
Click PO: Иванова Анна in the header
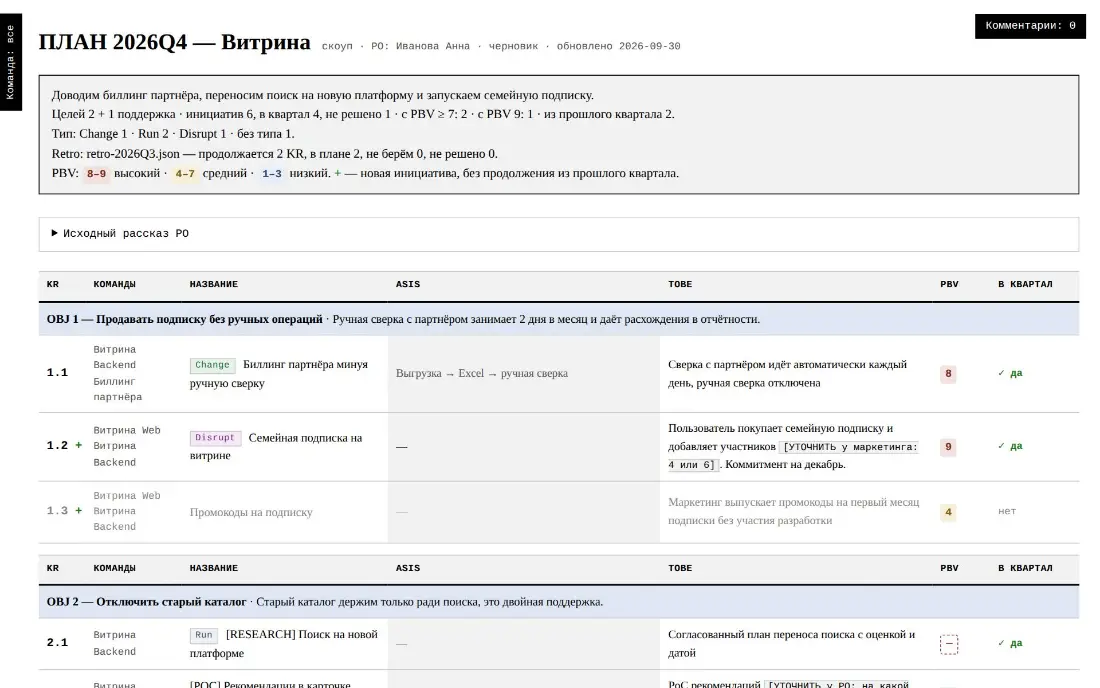click(420, 46)
